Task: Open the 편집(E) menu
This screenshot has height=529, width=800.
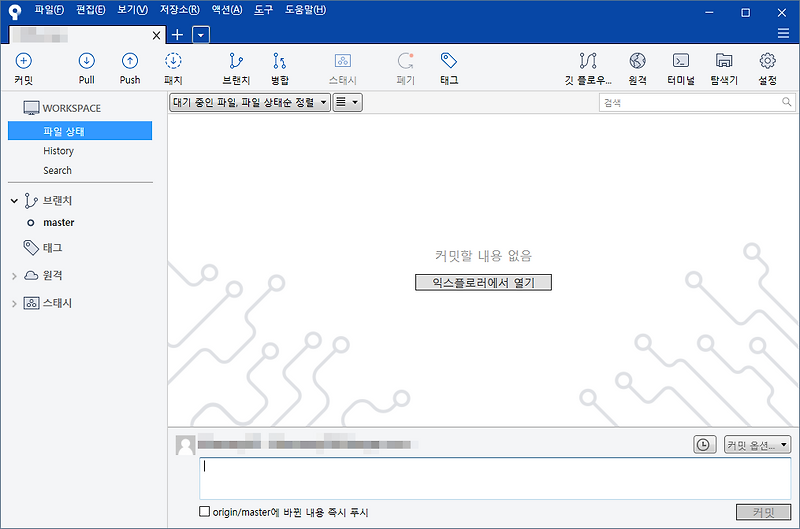Action: (91, 10)
